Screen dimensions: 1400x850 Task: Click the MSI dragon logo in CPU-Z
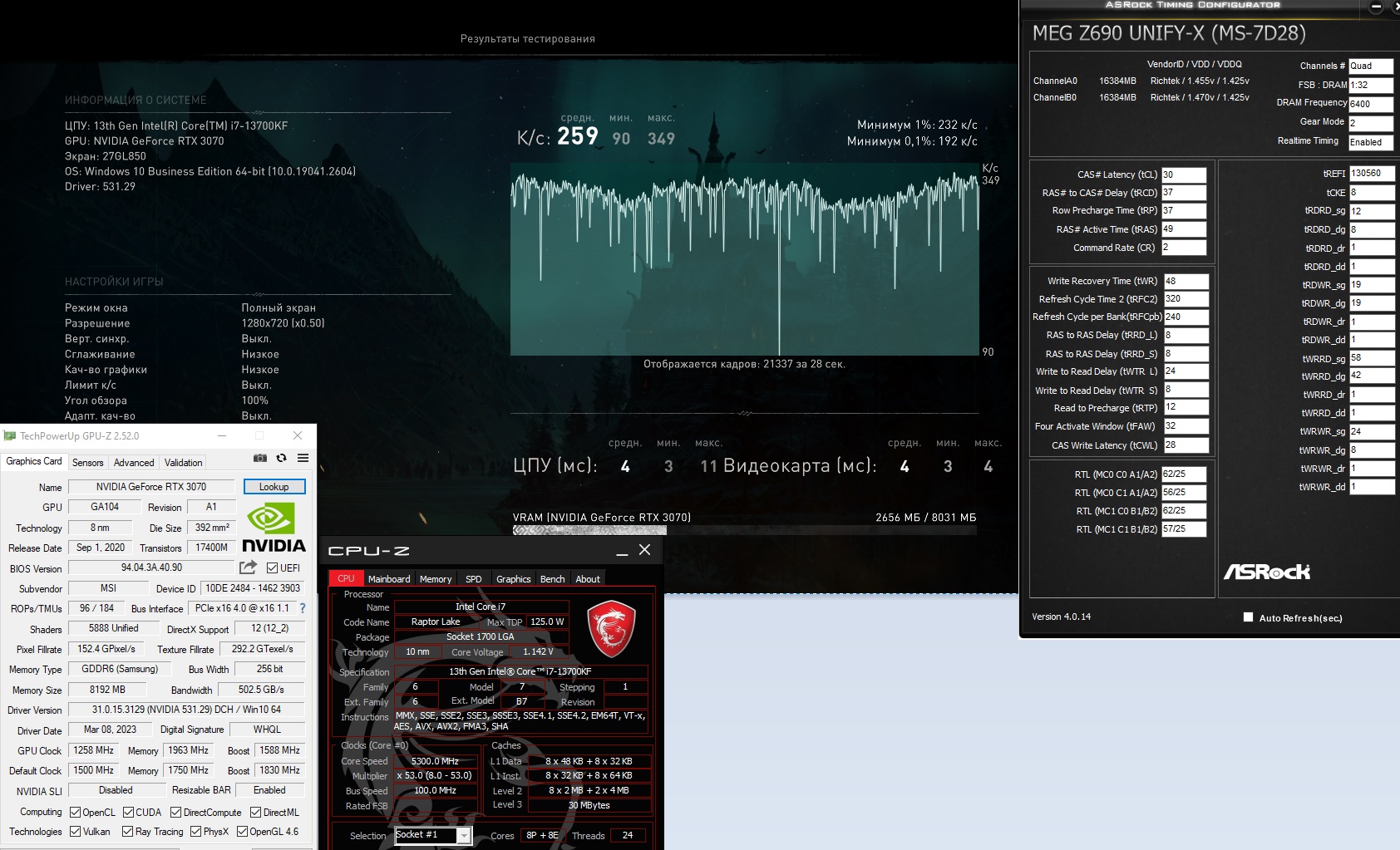point(611,629)
